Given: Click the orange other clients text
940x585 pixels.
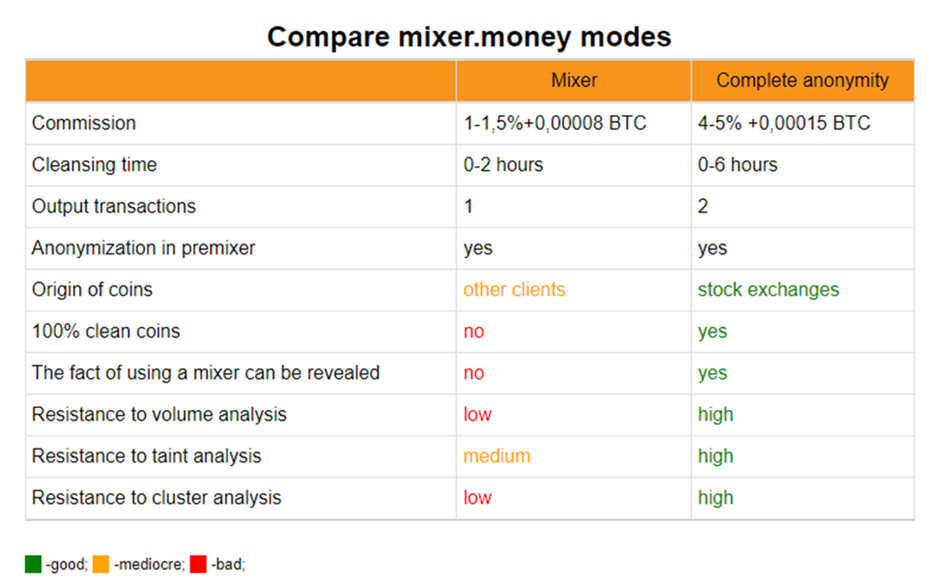Looking at the screenshot, I should pos(514,290).
